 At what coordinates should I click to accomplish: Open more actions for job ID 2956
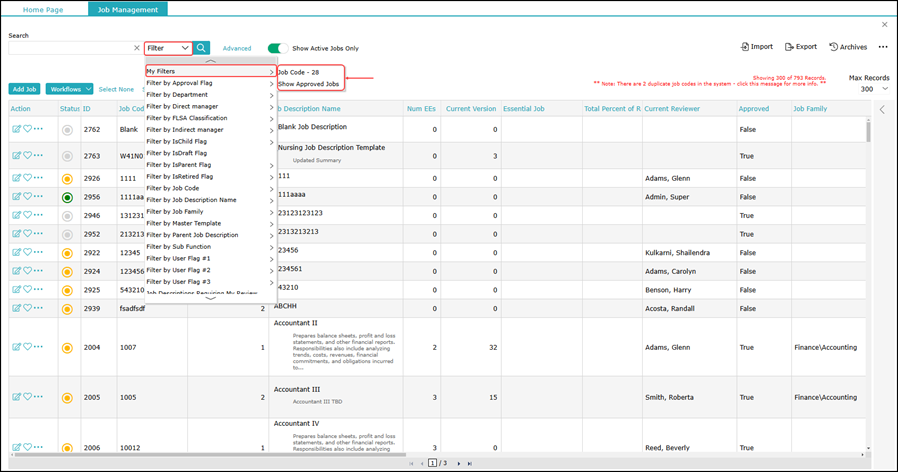coord(38,196)
